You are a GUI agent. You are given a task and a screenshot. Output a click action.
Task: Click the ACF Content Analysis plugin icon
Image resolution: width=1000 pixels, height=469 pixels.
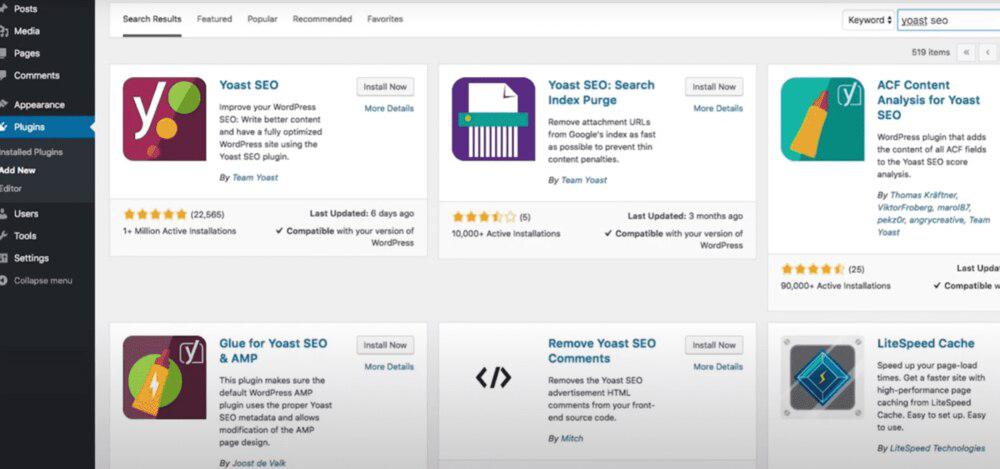[x=822, y=119]
